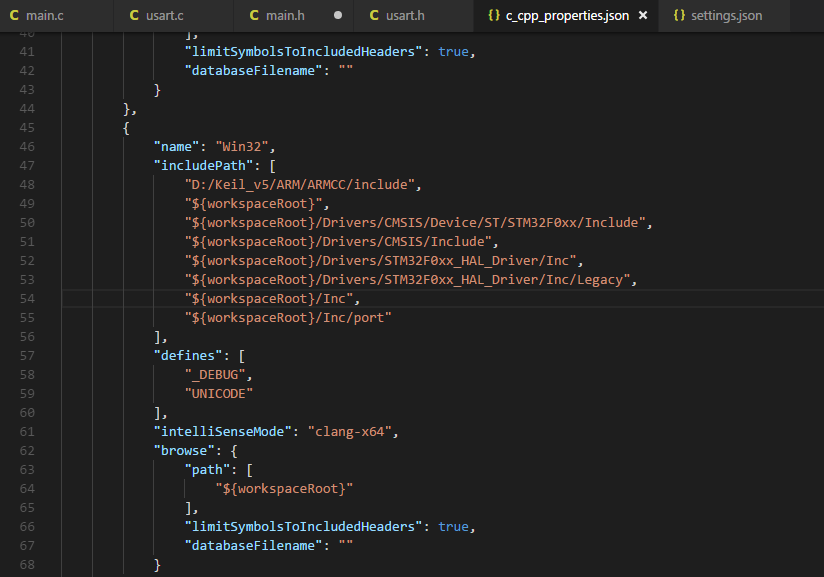The height and width of the screenshot is (577, 824).
Task: Click the braces icon on settings.json tab
Action: [x=679, y=16]
